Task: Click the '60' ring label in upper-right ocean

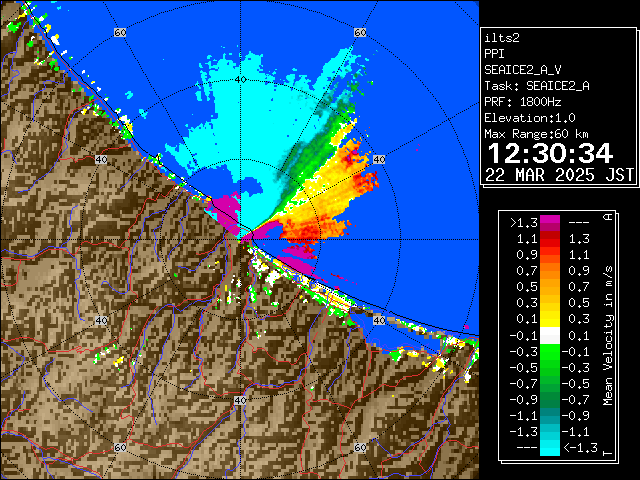Action: coord(360,32)
